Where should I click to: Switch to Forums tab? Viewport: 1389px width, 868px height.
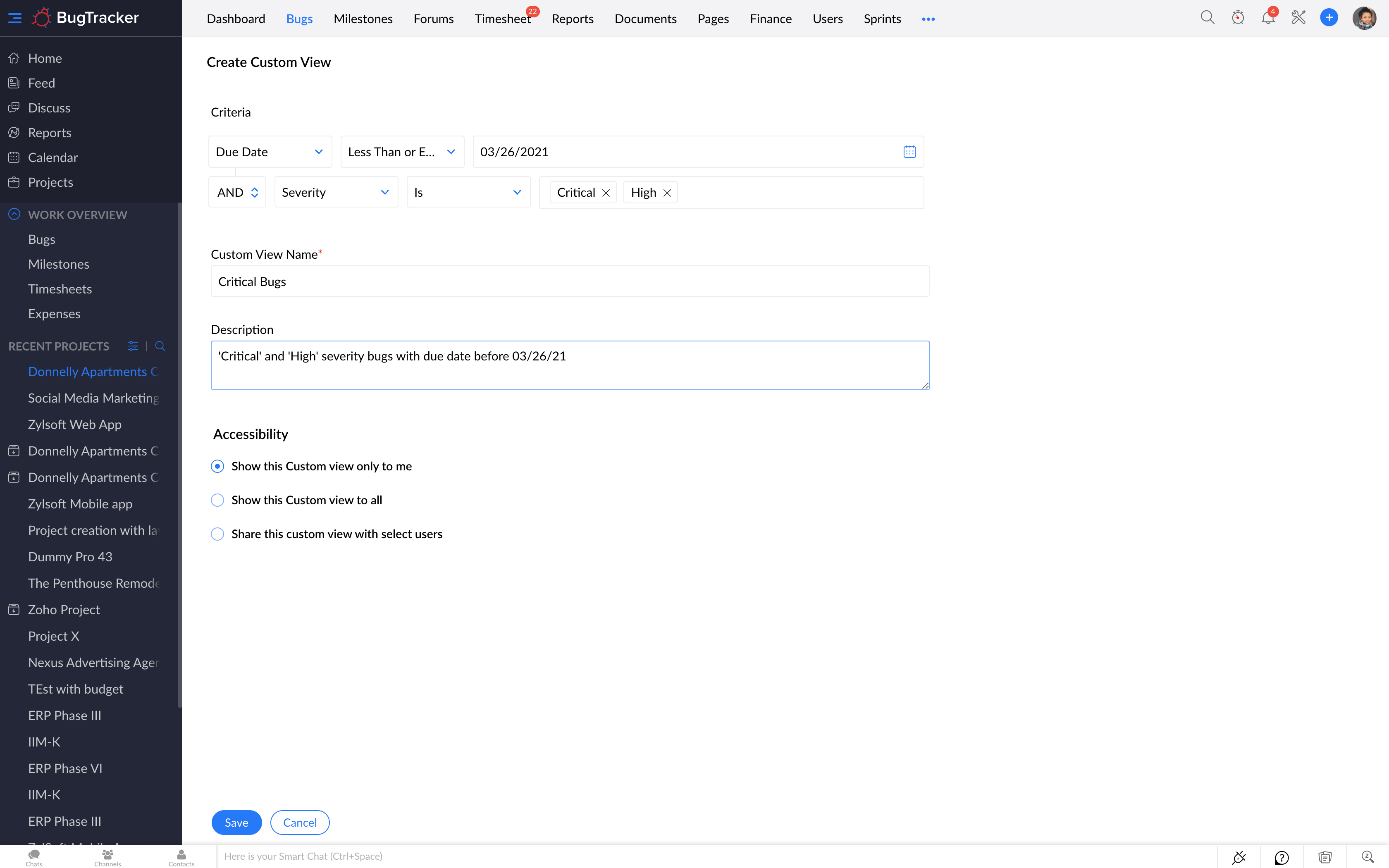click(433, 19)
